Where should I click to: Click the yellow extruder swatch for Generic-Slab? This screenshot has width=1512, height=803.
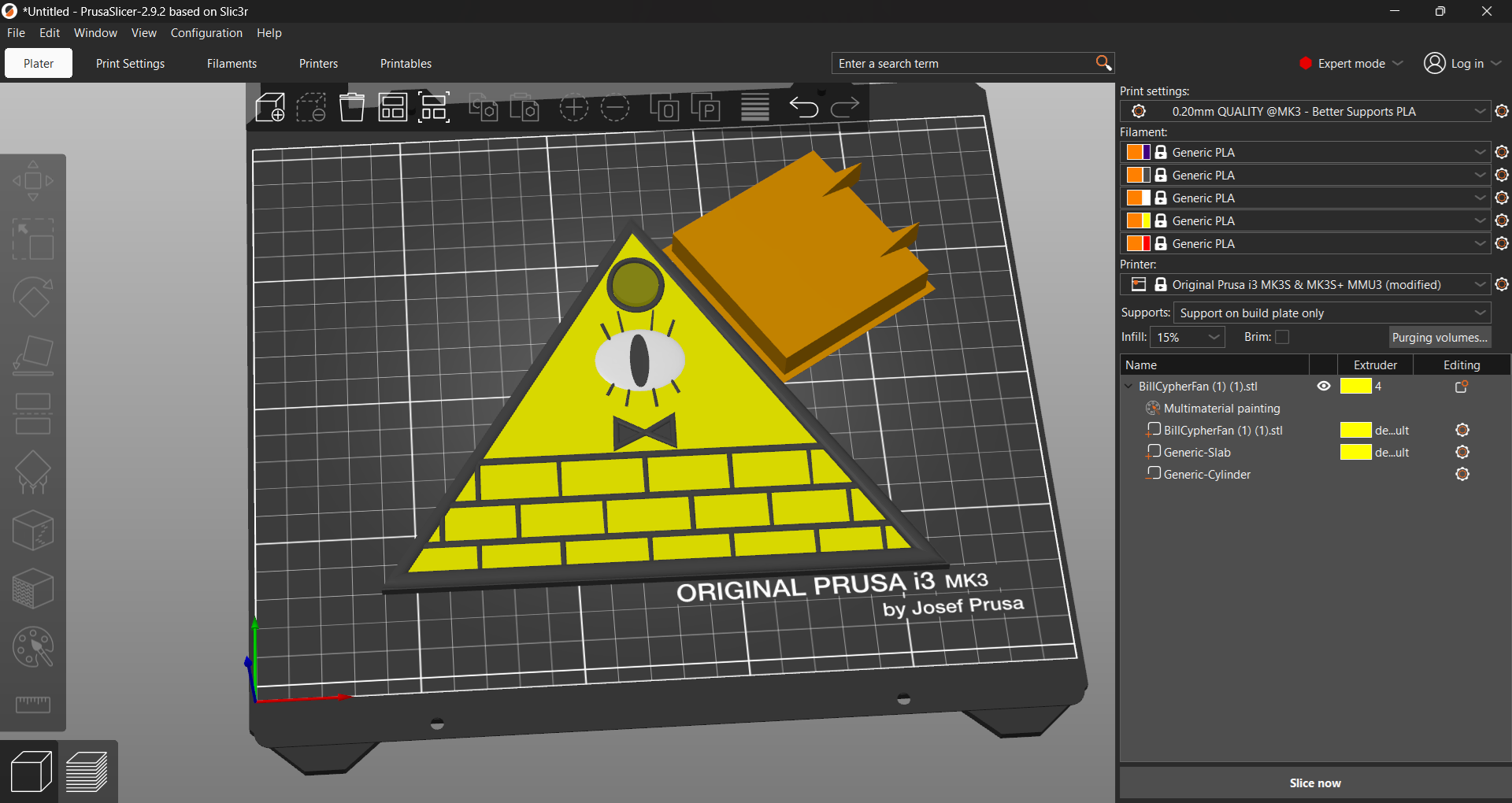(x=1355, y=452)
